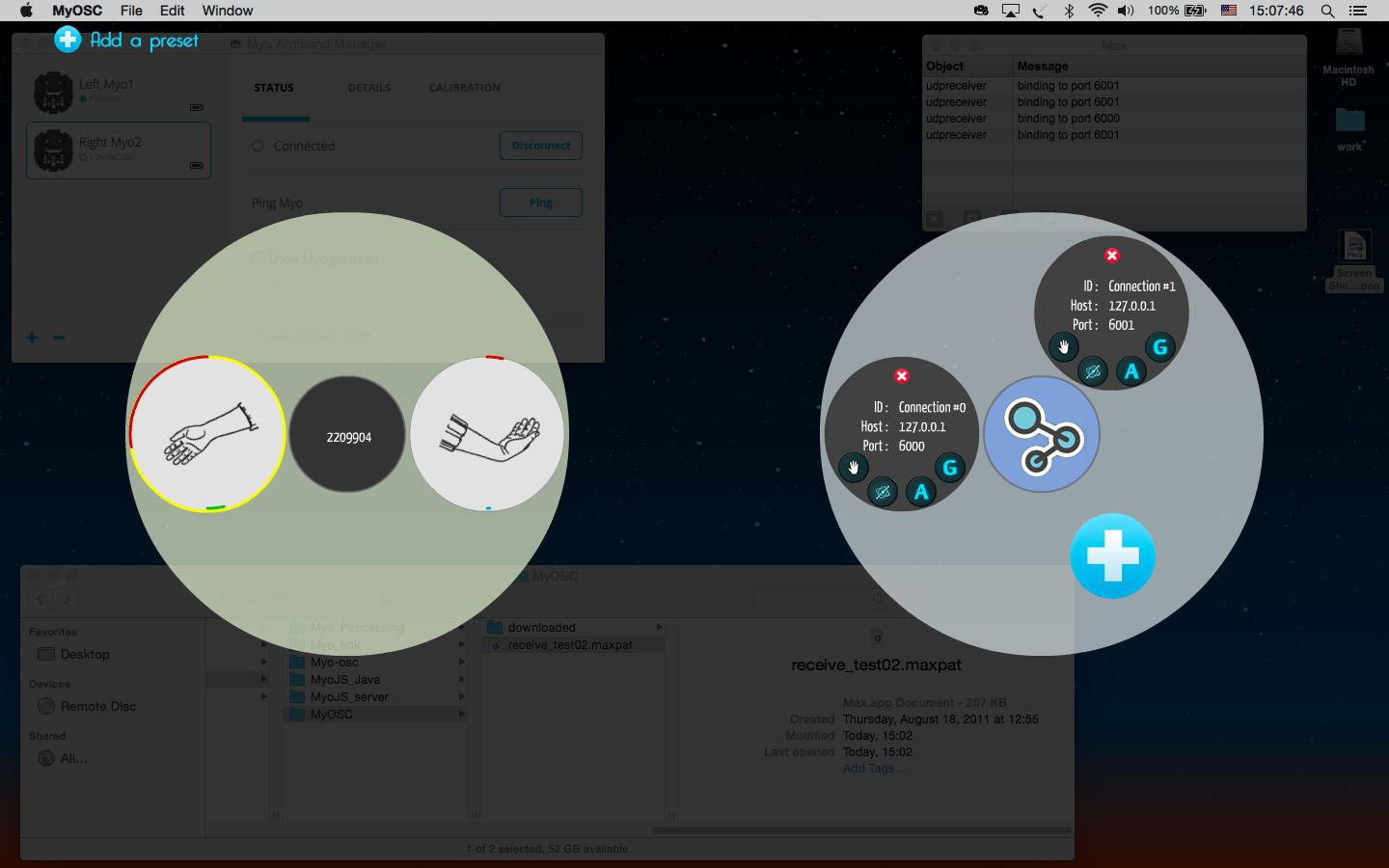Click the plus icon beside Add a preset
The image size is (1389, 868).
pyautogui.click(x=68, y=40)
